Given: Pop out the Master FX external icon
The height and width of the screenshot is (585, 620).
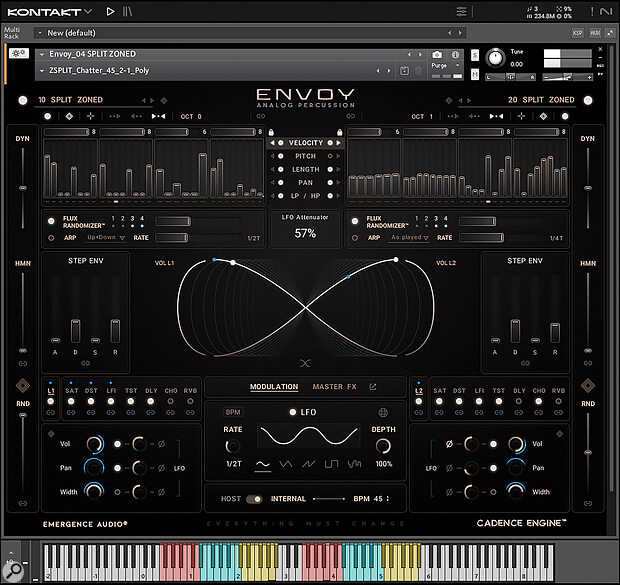Looking at the screenshot, I should click(x=373, y=386).
